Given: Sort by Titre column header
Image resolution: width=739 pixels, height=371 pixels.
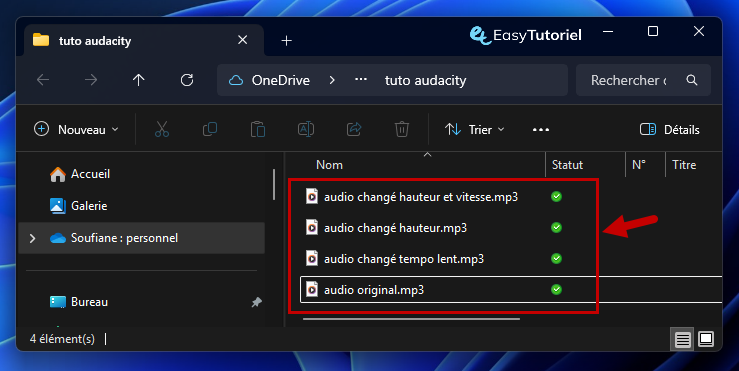Looking at the screenshot, I should [684, 165].
